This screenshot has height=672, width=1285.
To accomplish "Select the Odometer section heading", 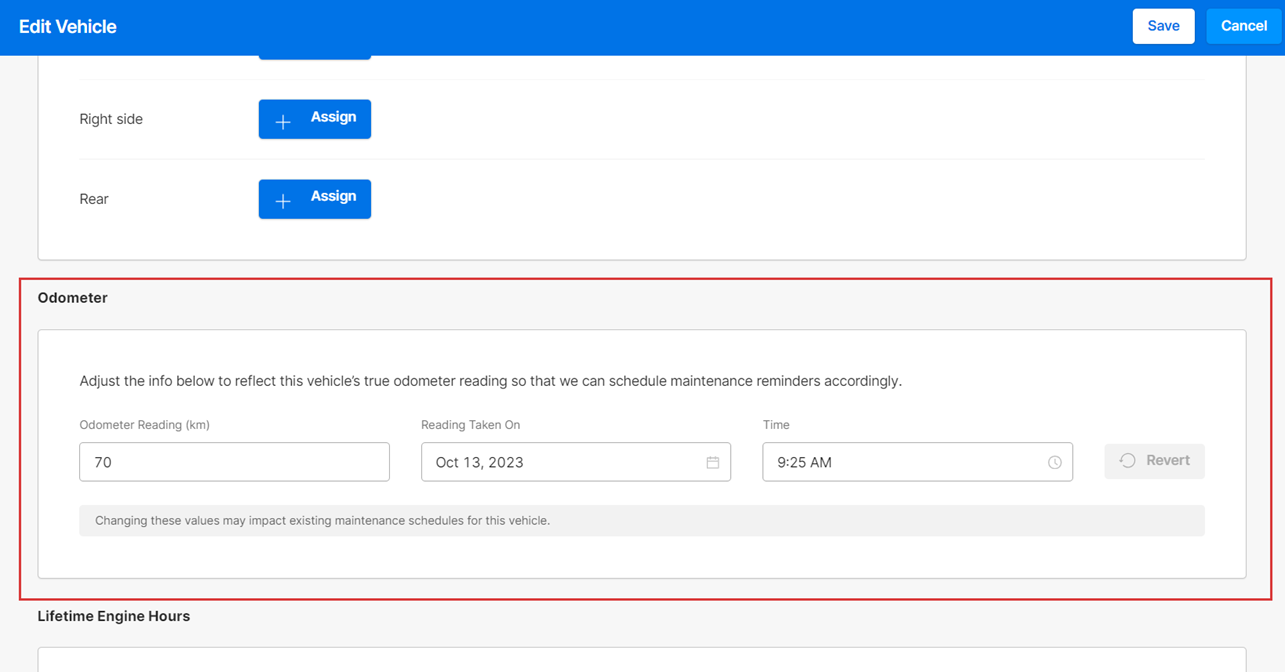I will pyautogui.click(x=72, y=298).
